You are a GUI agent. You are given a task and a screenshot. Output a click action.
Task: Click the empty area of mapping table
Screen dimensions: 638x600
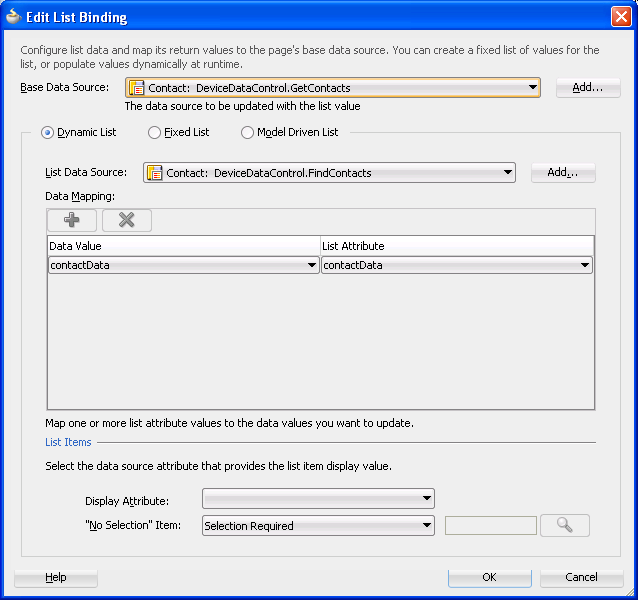[x=321, y=342]
